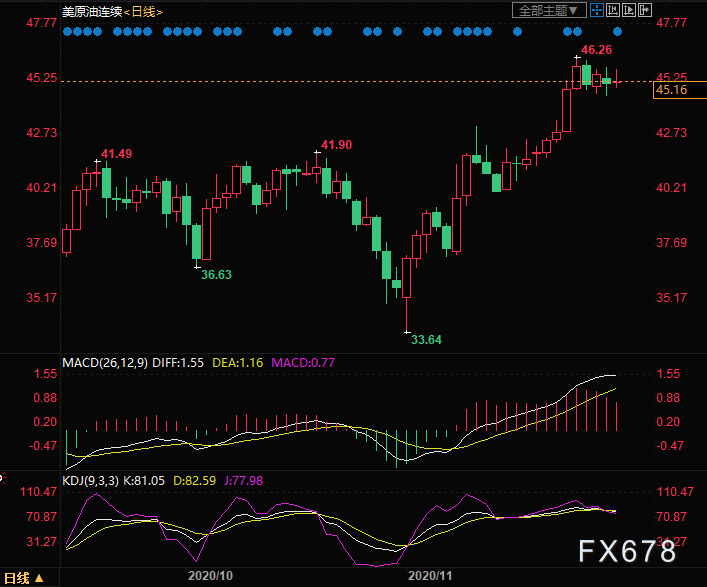Click the crosshair cursor icon in top toolbar

[x=595, y=10]
